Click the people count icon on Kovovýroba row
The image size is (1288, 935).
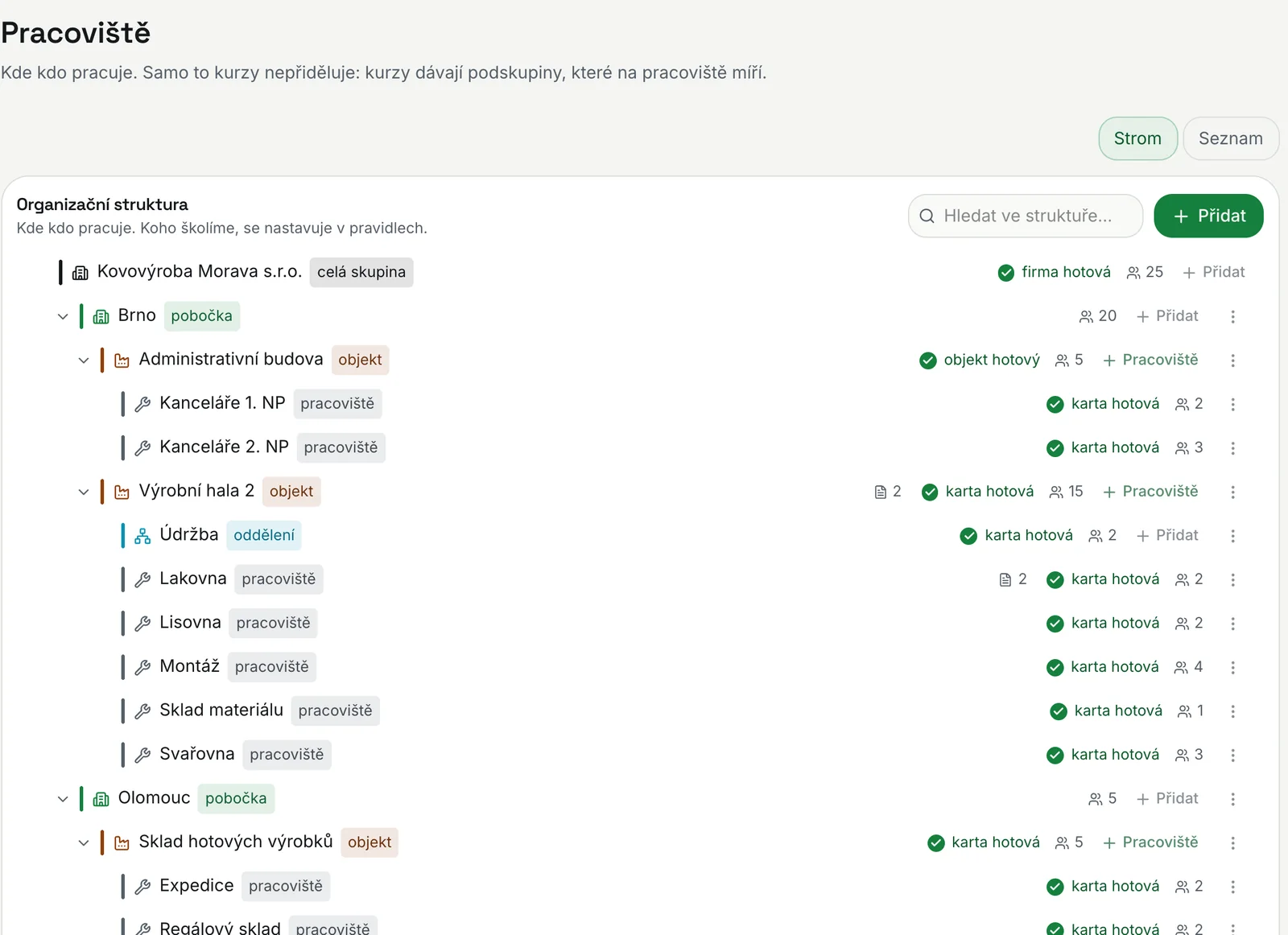(1133, 273)
